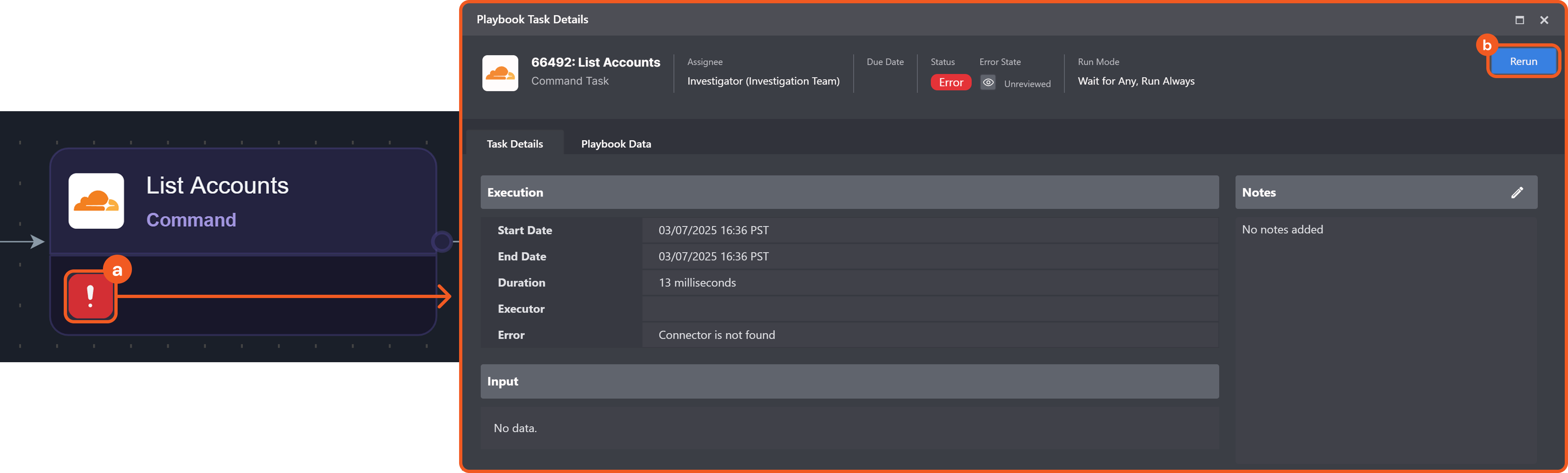Click Cloudflare icon on List Accounts node
This screenshot has width=1568, height=473.
coord(96,201)
